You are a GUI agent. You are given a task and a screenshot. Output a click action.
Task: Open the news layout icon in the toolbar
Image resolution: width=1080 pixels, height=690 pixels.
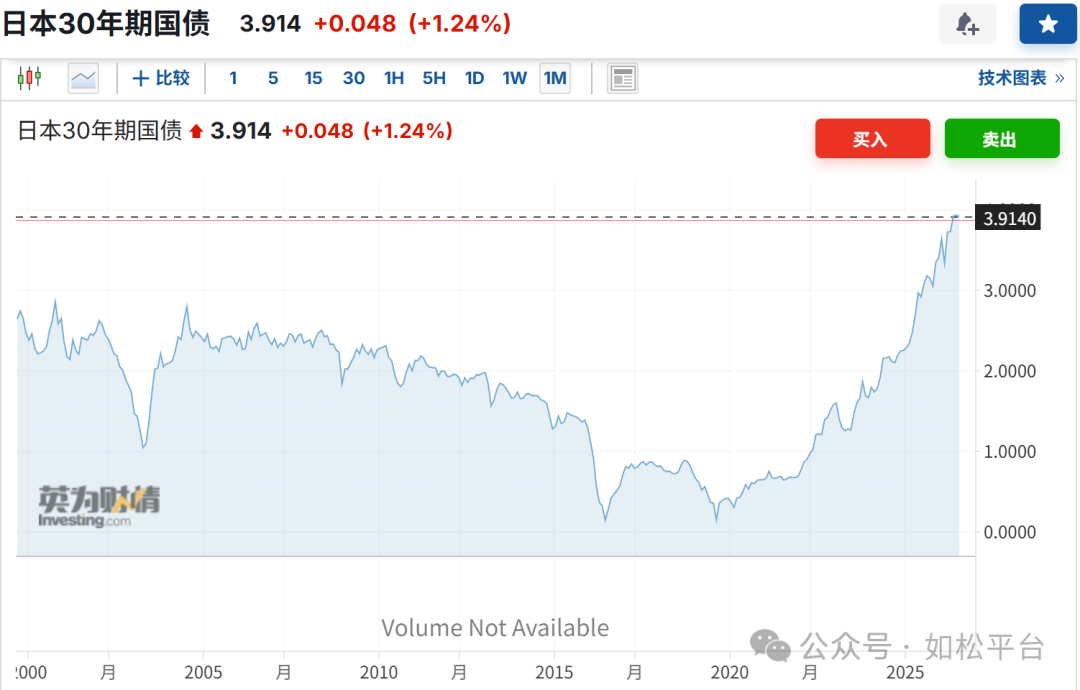tap(623, 78)
